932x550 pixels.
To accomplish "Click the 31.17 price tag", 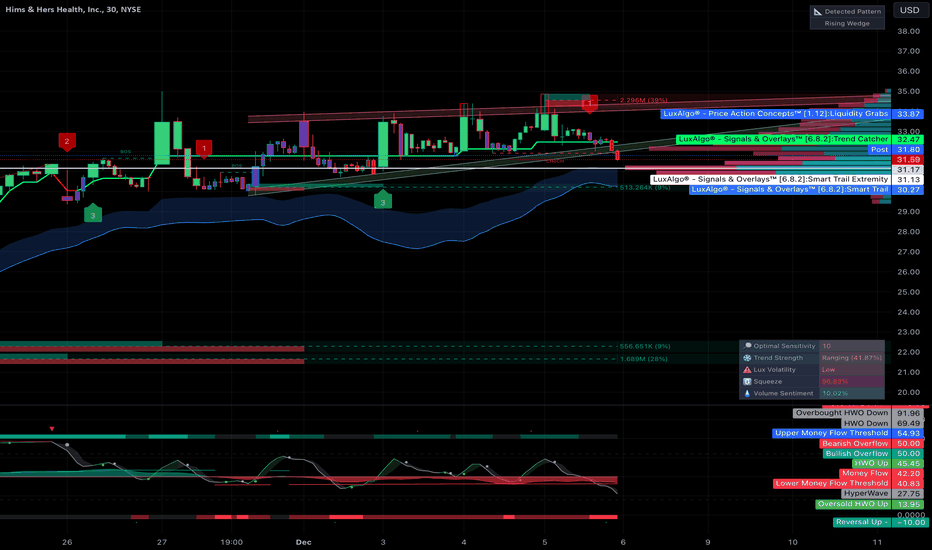I will click(x=908, y=169).
